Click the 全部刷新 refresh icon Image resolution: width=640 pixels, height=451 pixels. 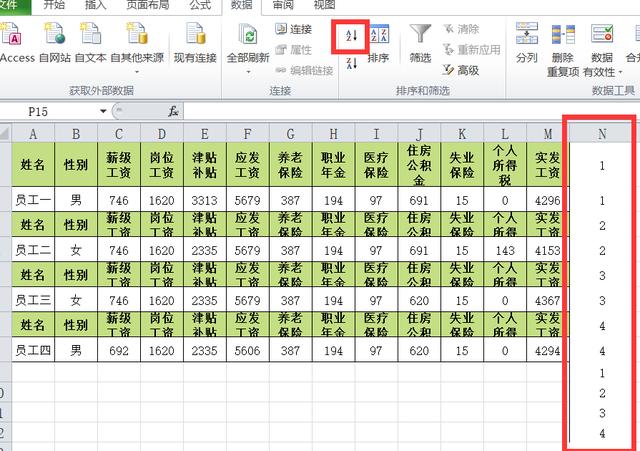(248, 36)
